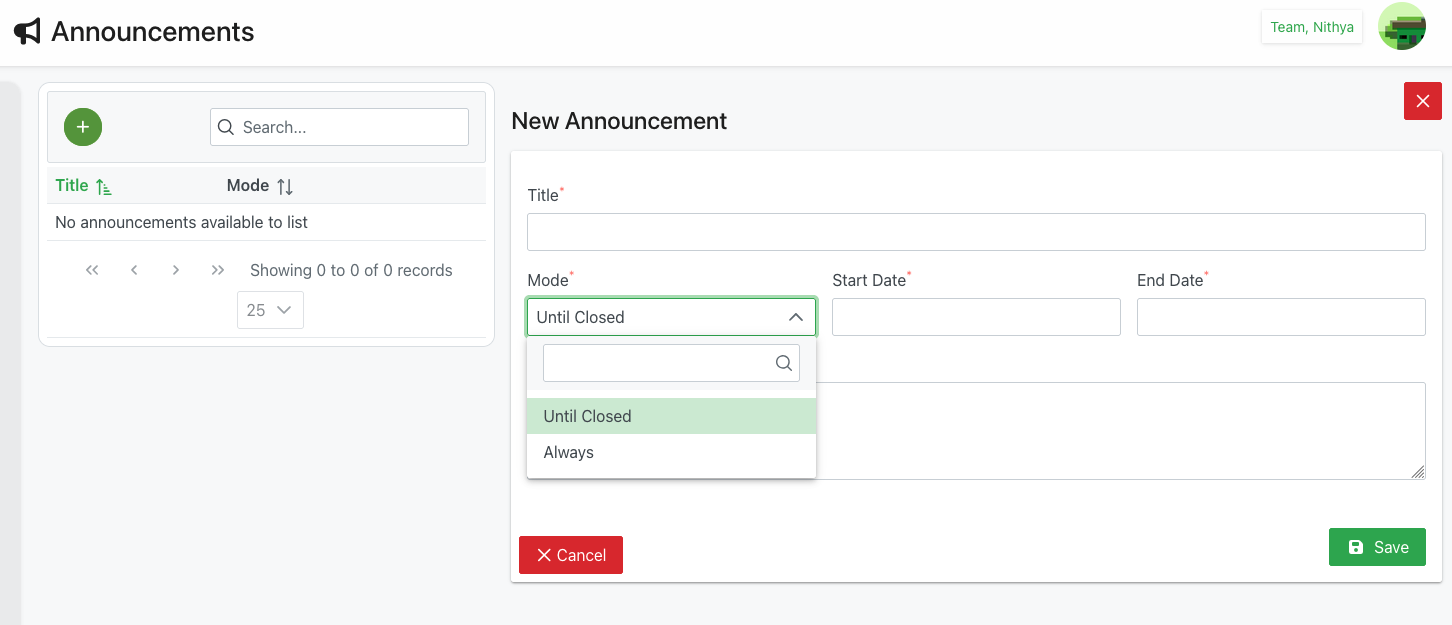Click the Start Date input field

(975, 317)
